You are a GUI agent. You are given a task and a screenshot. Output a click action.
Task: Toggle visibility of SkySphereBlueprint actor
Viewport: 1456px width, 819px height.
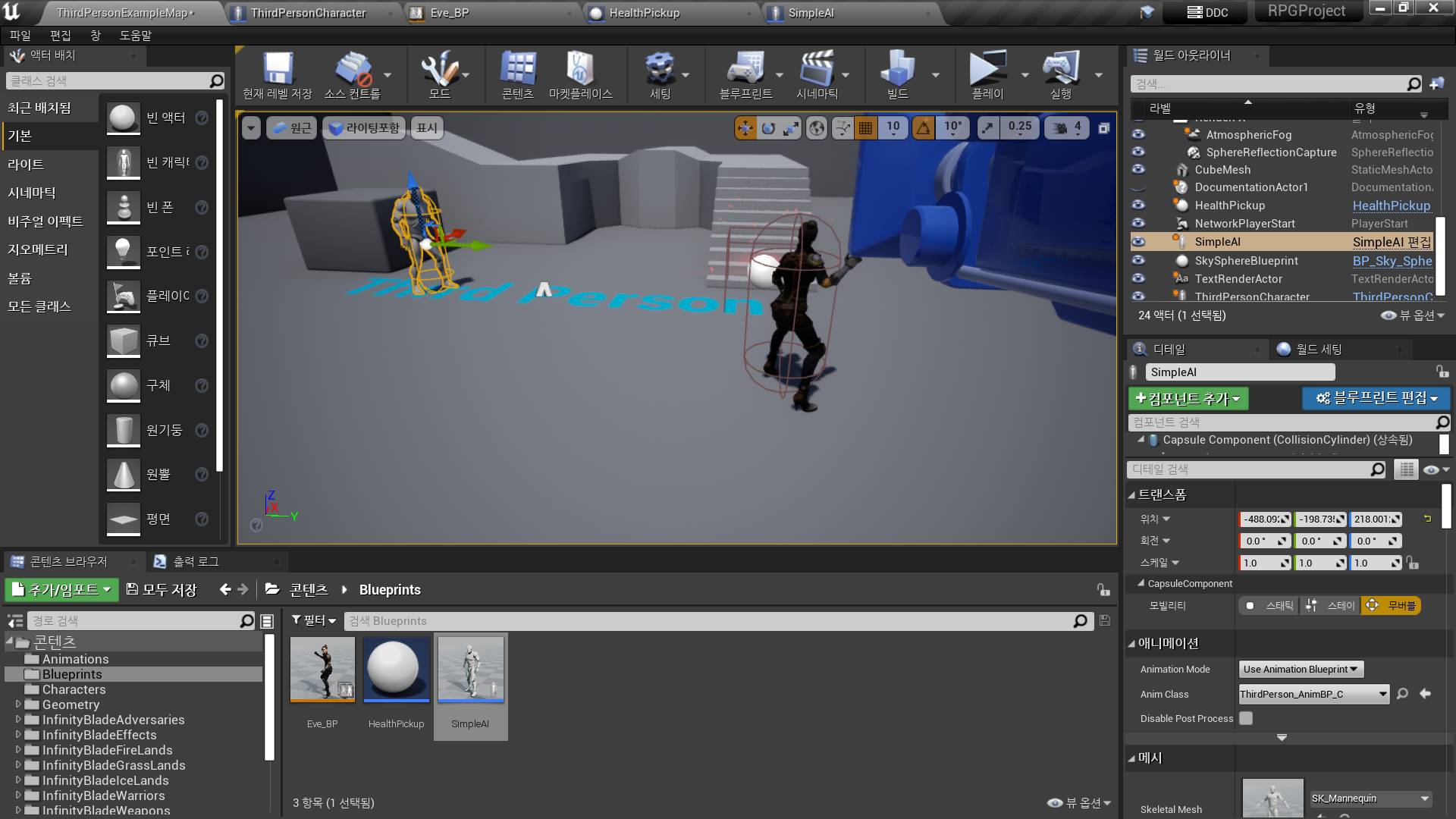1138,260
